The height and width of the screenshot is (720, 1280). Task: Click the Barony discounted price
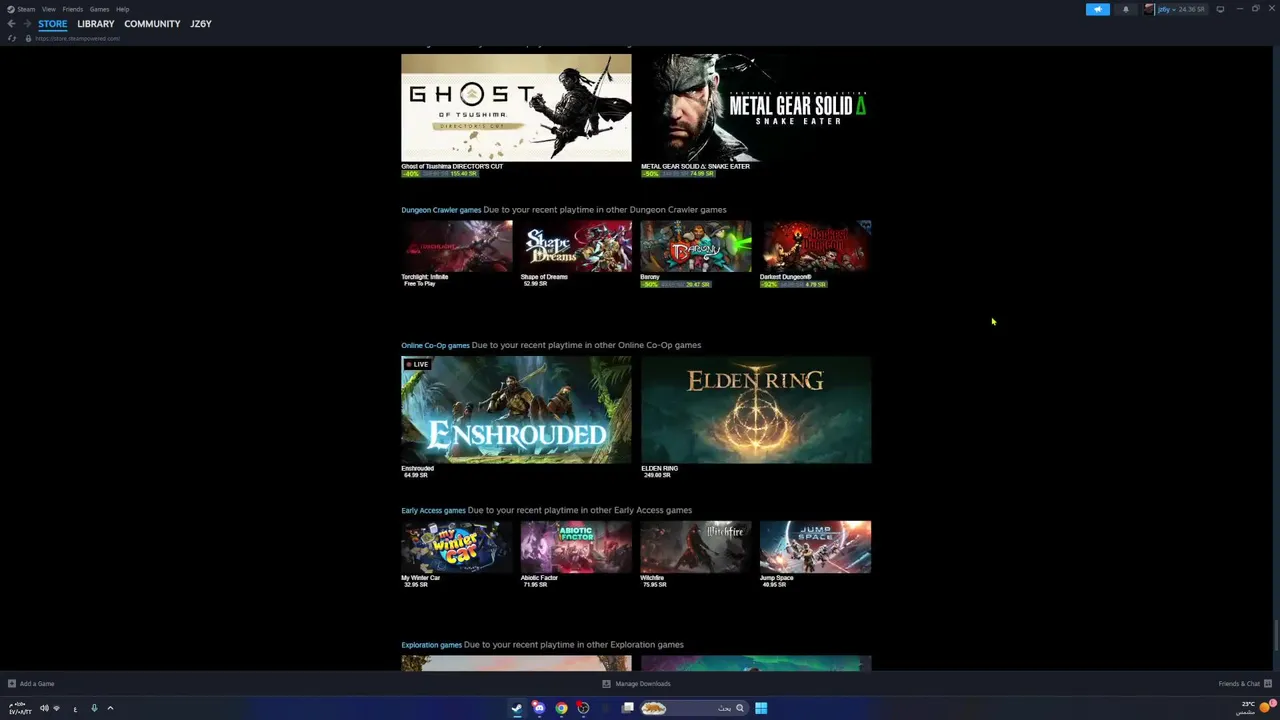(x=698, y=284)
